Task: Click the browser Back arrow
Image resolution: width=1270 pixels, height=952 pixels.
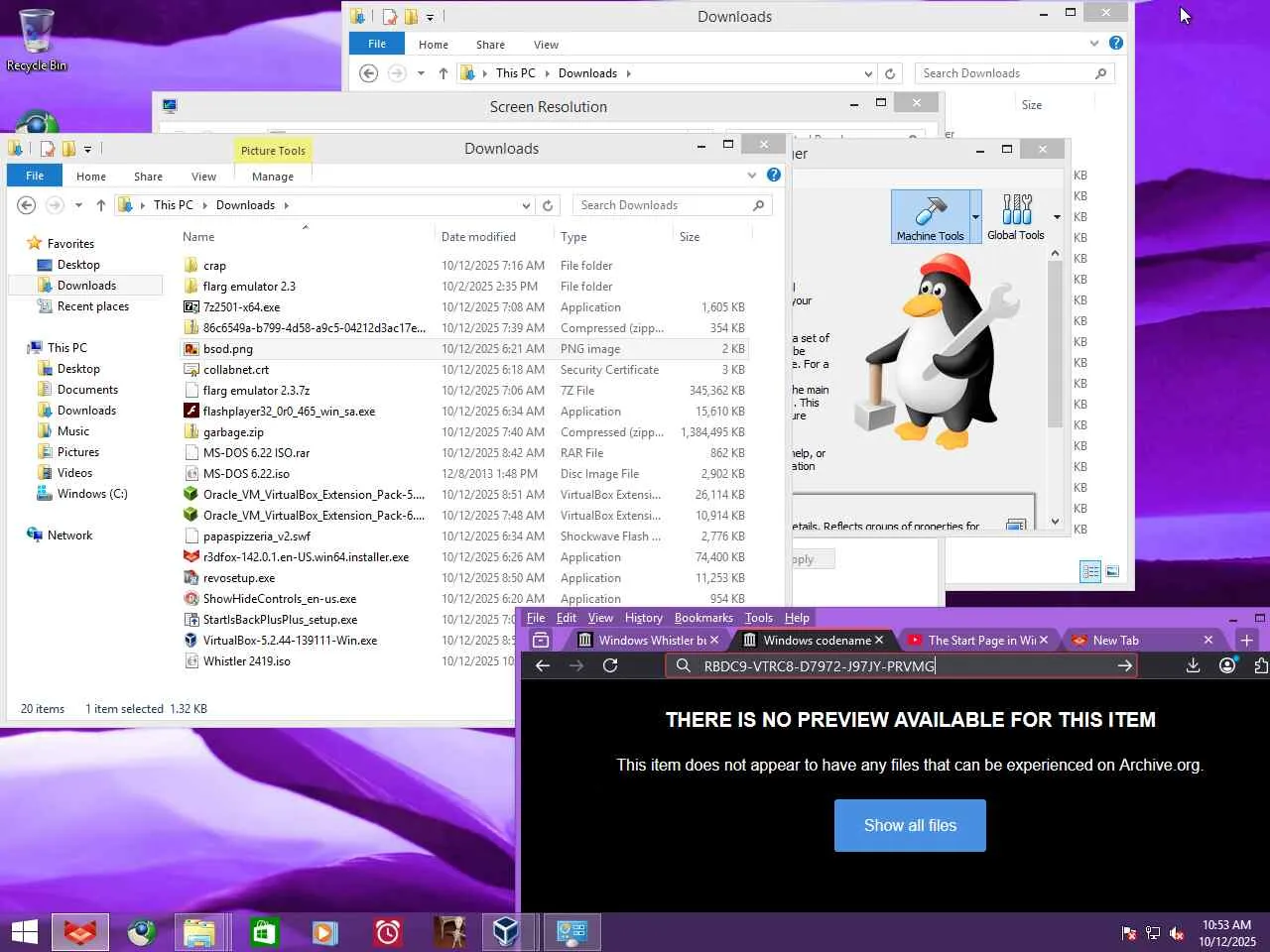Action: (543, 665)
